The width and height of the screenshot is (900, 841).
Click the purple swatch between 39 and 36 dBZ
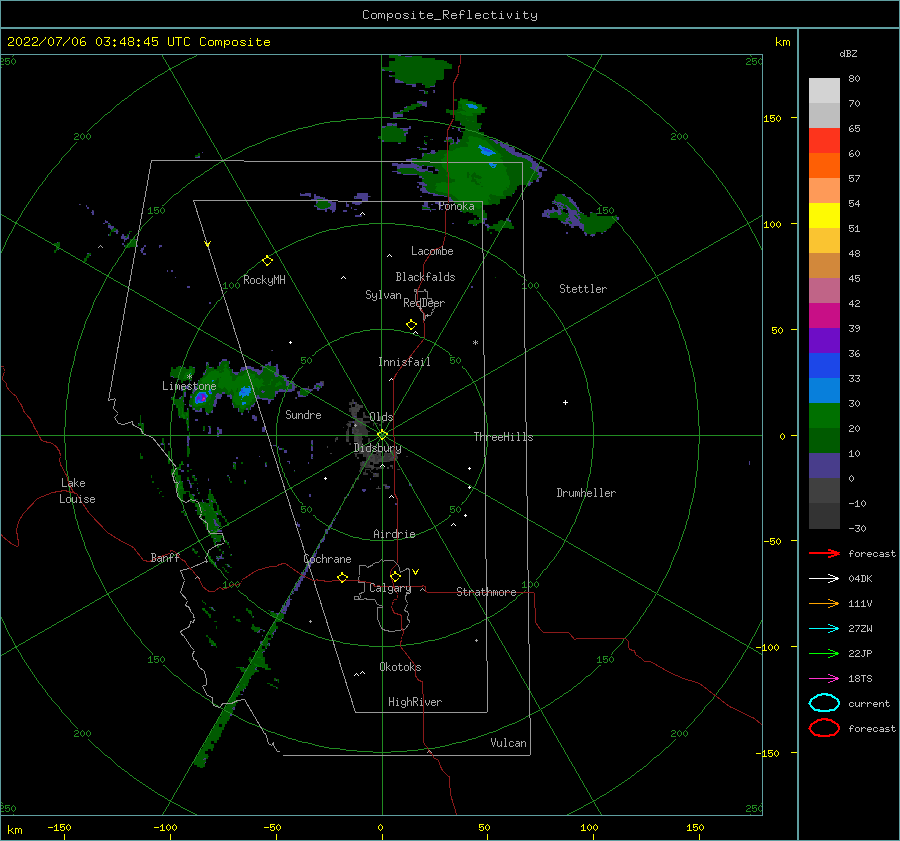tap(824, 340)
